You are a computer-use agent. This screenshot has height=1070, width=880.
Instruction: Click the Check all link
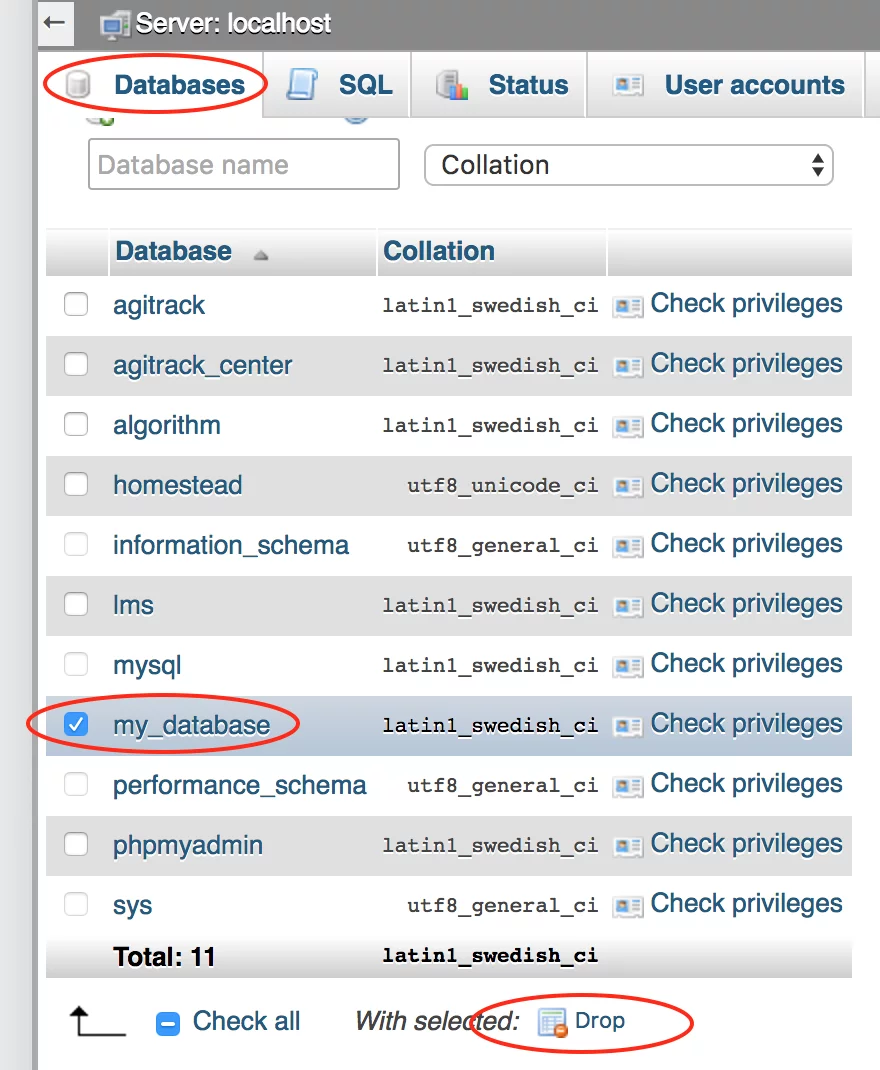click(x=246, y=1021)
